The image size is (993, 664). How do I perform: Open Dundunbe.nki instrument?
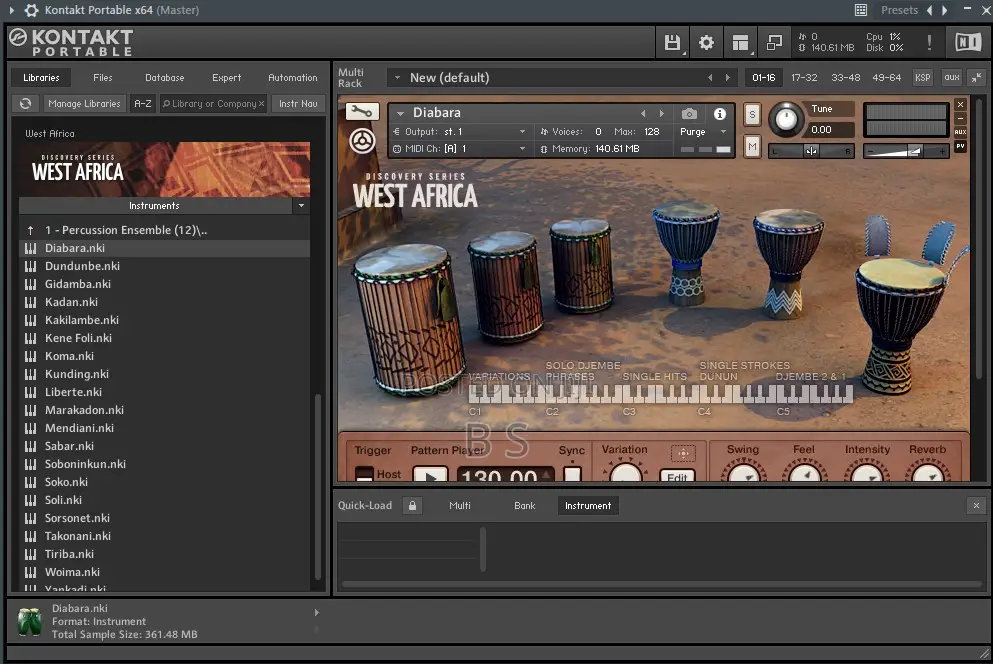coord(167,266)
